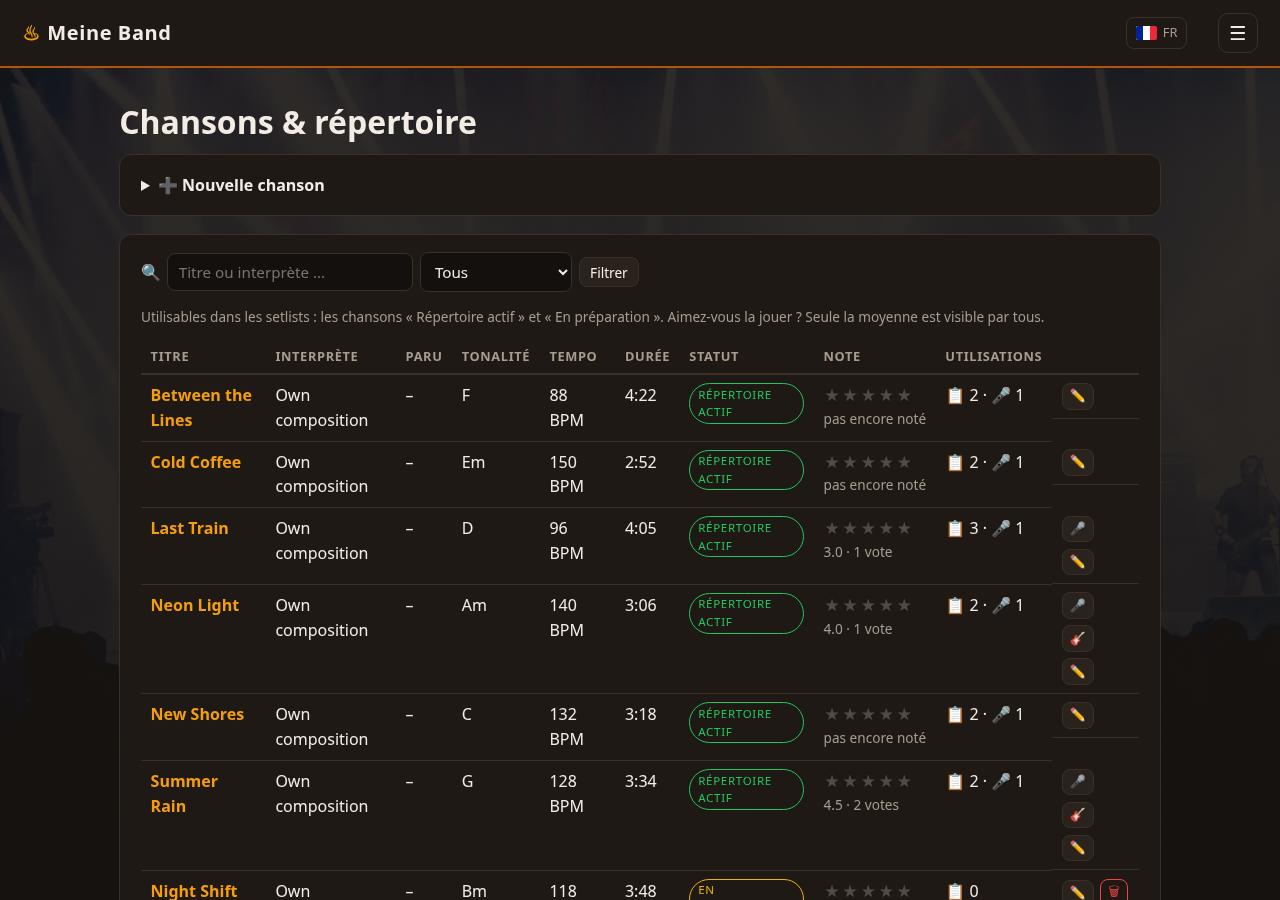Click microphone button in Summer Rain row

[x=1077, y=782]
